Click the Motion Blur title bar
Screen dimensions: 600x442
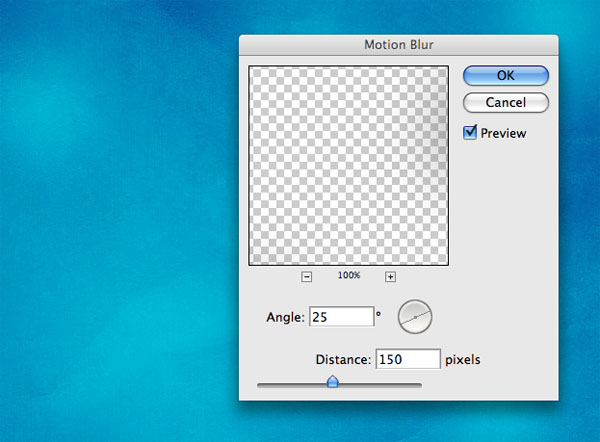tap(398, 45)
